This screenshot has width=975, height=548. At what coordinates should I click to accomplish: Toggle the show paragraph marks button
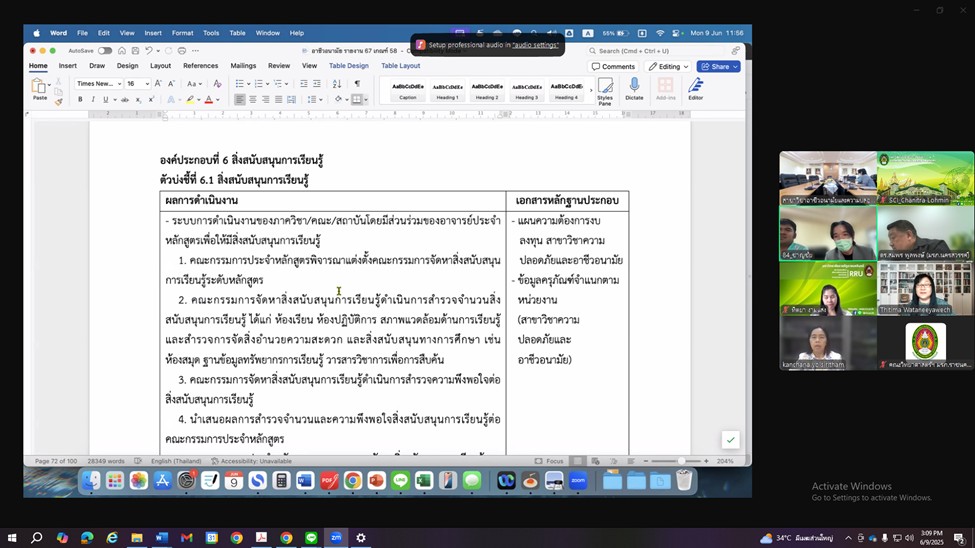357,84
